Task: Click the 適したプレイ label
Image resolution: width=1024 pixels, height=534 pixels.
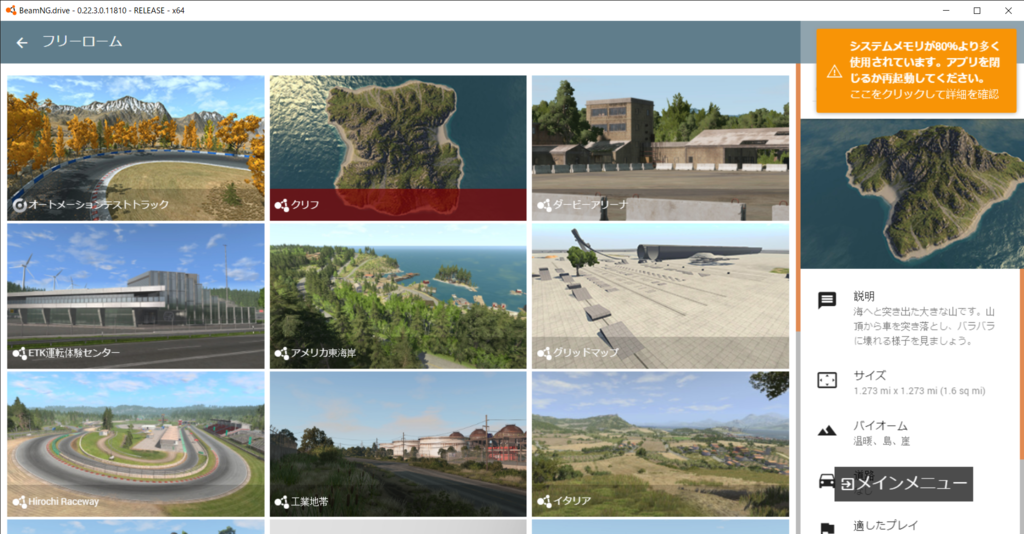Action: point(886,525)
